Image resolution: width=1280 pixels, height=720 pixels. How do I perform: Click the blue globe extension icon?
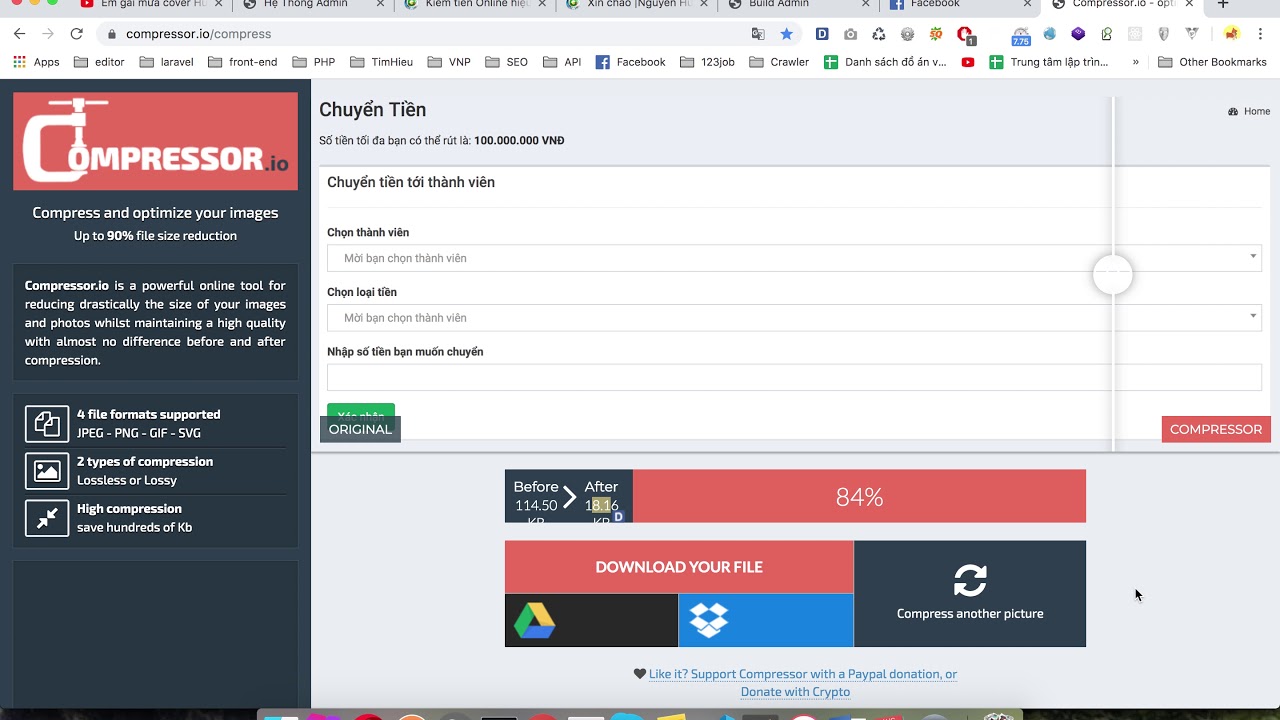[x=1049, y=34]
